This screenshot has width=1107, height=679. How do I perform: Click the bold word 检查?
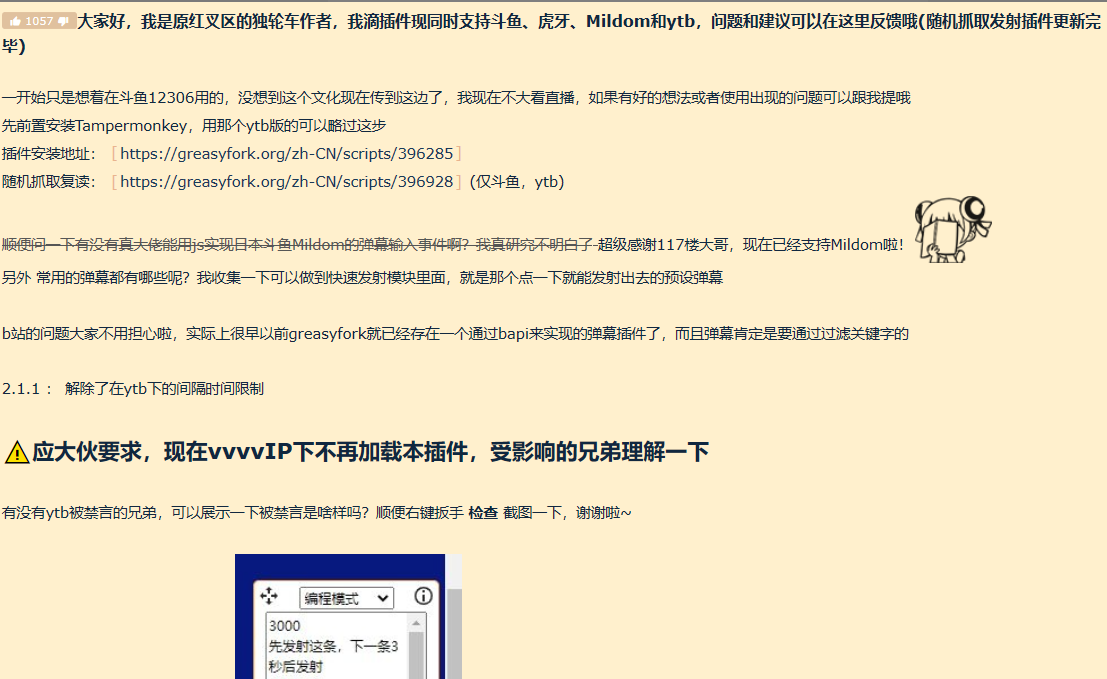tap(483, 512)
